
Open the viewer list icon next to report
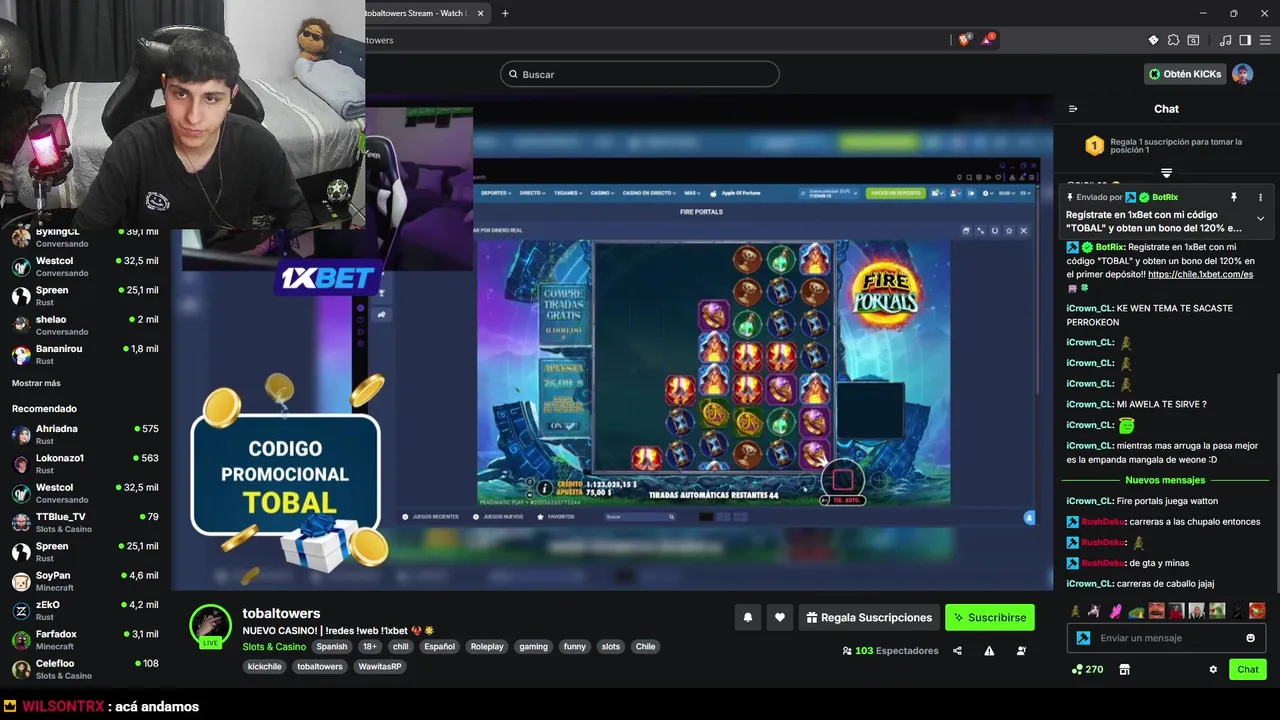point(1021,651)
